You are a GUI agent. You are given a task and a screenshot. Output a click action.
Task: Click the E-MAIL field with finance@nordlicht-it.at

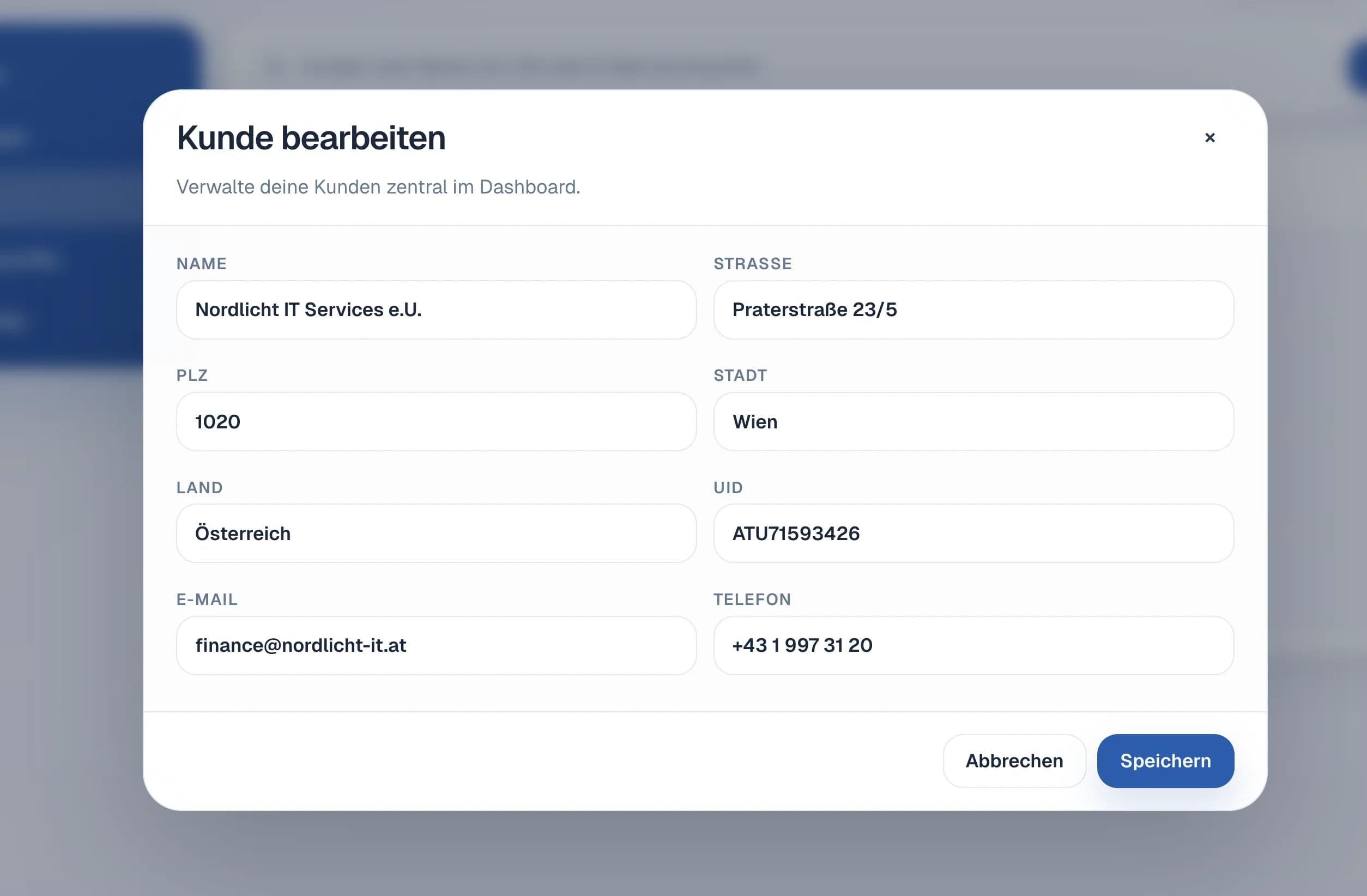(x=437, y=646)
